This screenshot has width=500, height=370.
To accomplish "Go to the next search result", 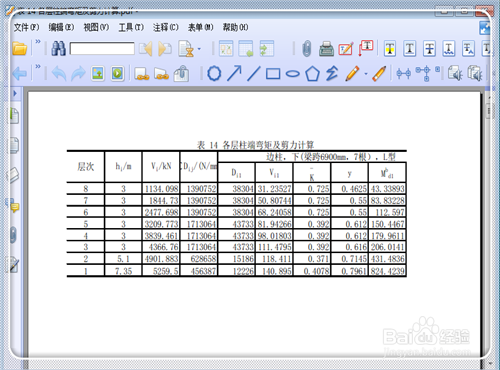I will tap(165, 49).
